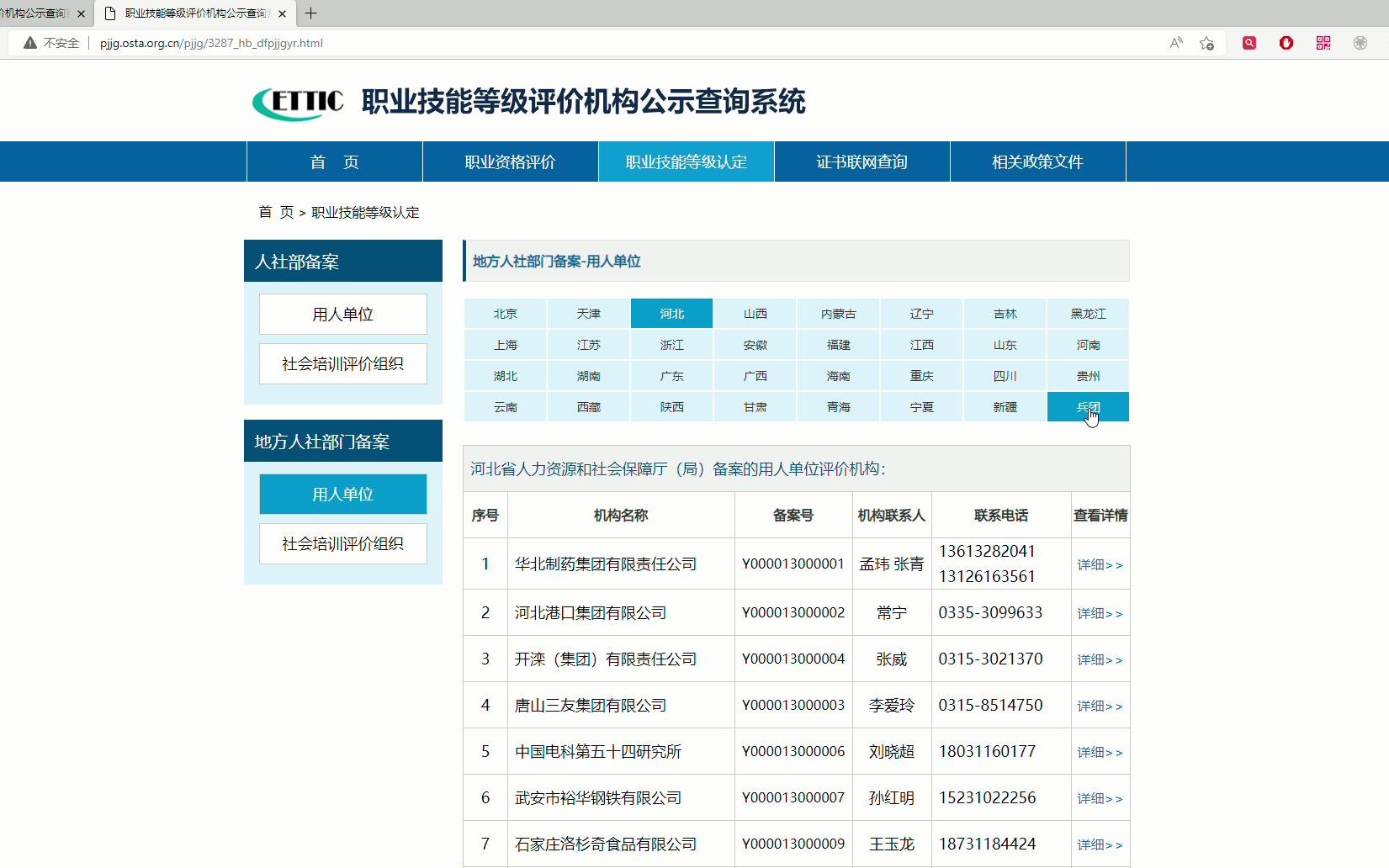Select 社会培训评价组织 under 地方人社部门备案

[x=343, y=543]
